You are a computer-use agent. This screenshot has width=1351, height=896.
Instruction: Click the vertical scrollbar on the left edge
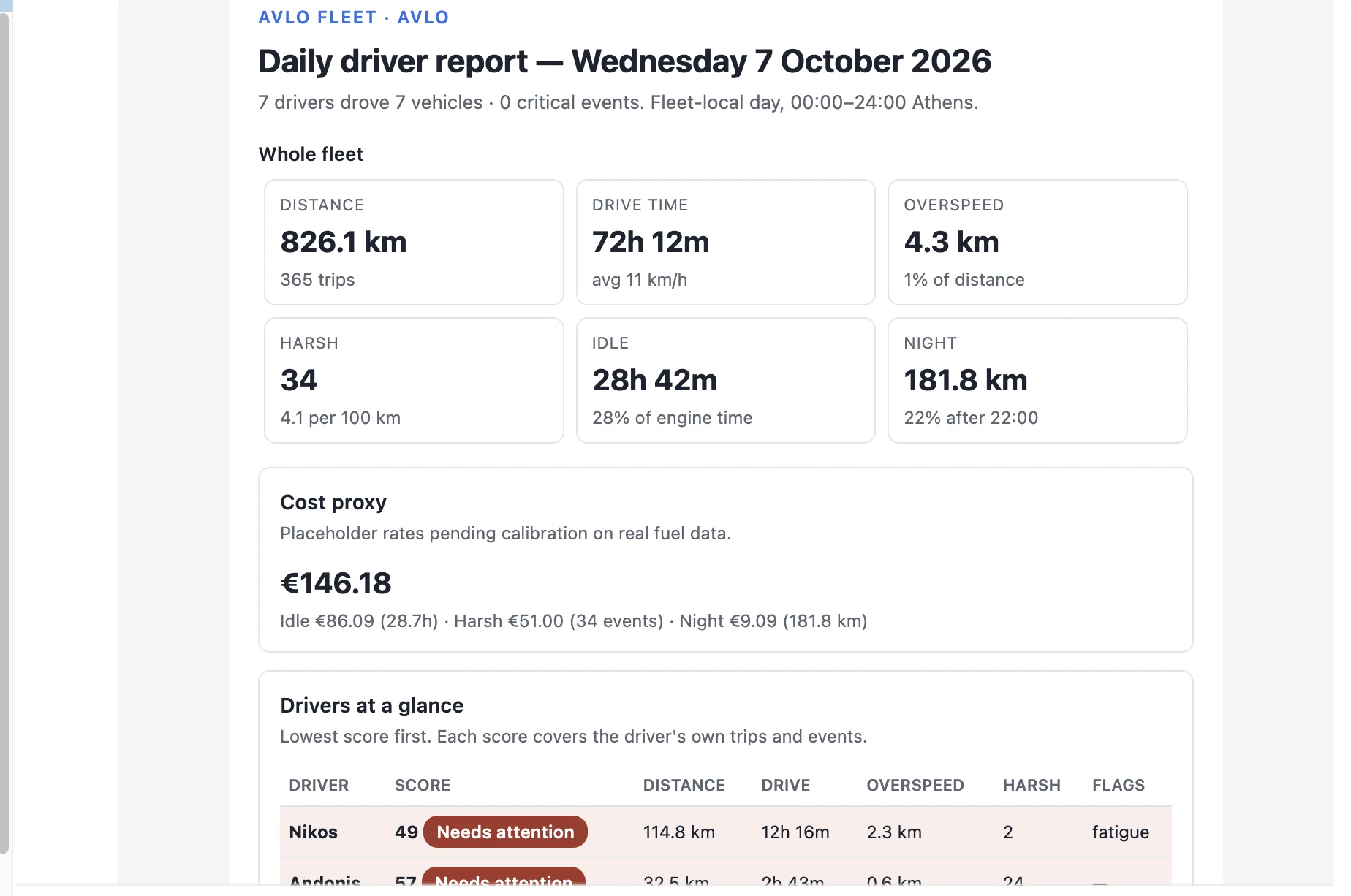click(4, 433)
